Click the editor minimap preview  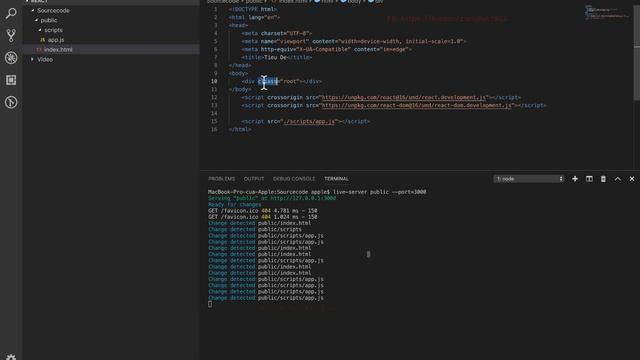606,12
